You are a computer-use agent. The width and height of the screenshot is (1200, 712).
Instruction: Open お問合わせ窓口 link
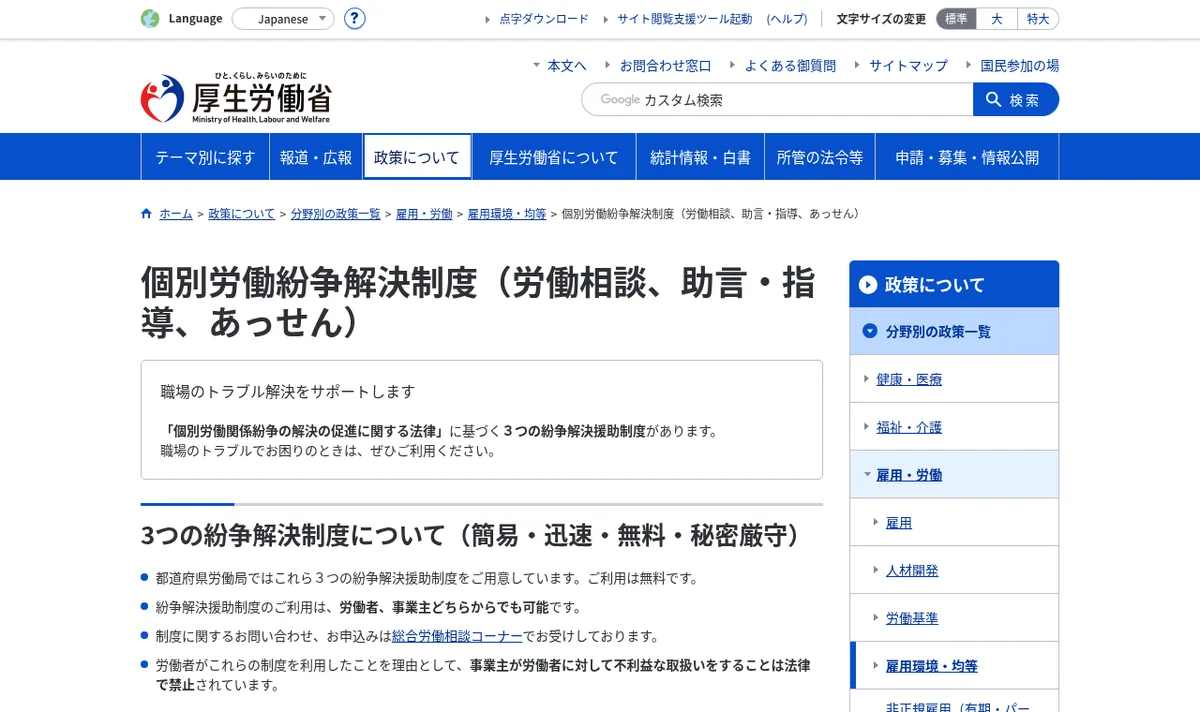(665, 66)
